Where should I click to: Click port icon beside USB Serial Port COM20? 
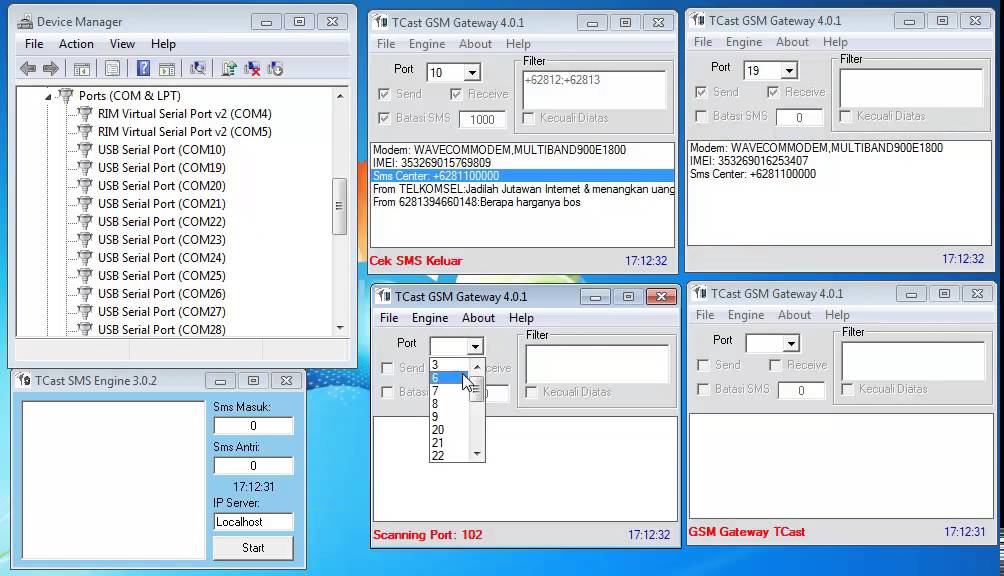(85, 186)
